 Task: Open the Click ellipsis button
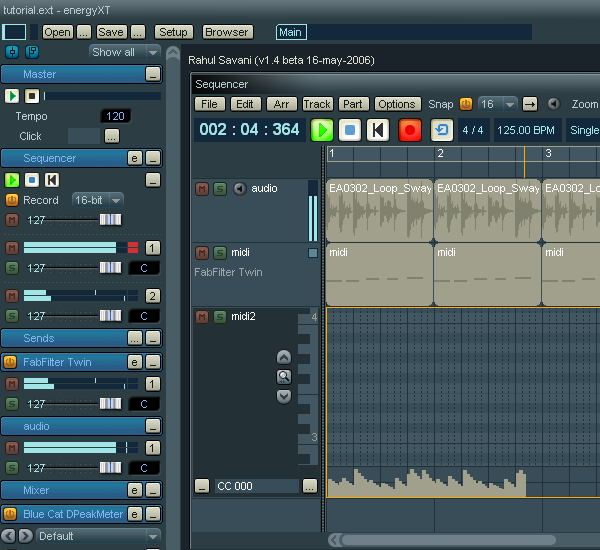112,136
